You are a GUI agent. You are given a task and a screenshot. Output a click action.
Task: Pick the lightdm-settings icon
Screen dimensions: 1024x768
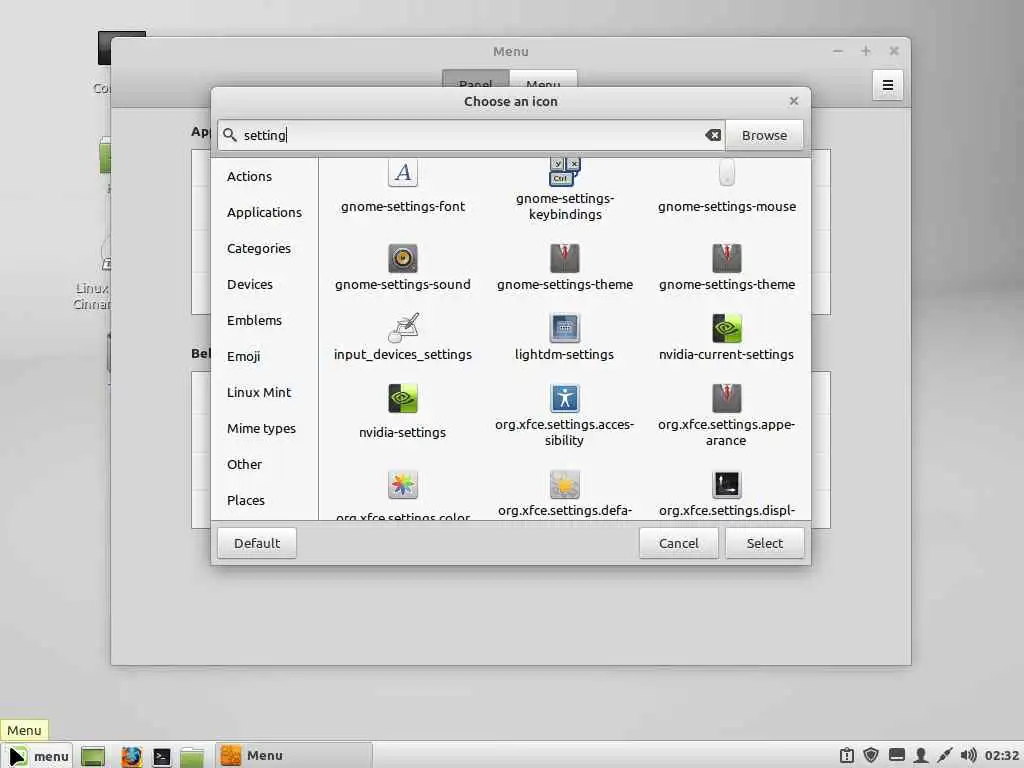[x=565, y=328]
